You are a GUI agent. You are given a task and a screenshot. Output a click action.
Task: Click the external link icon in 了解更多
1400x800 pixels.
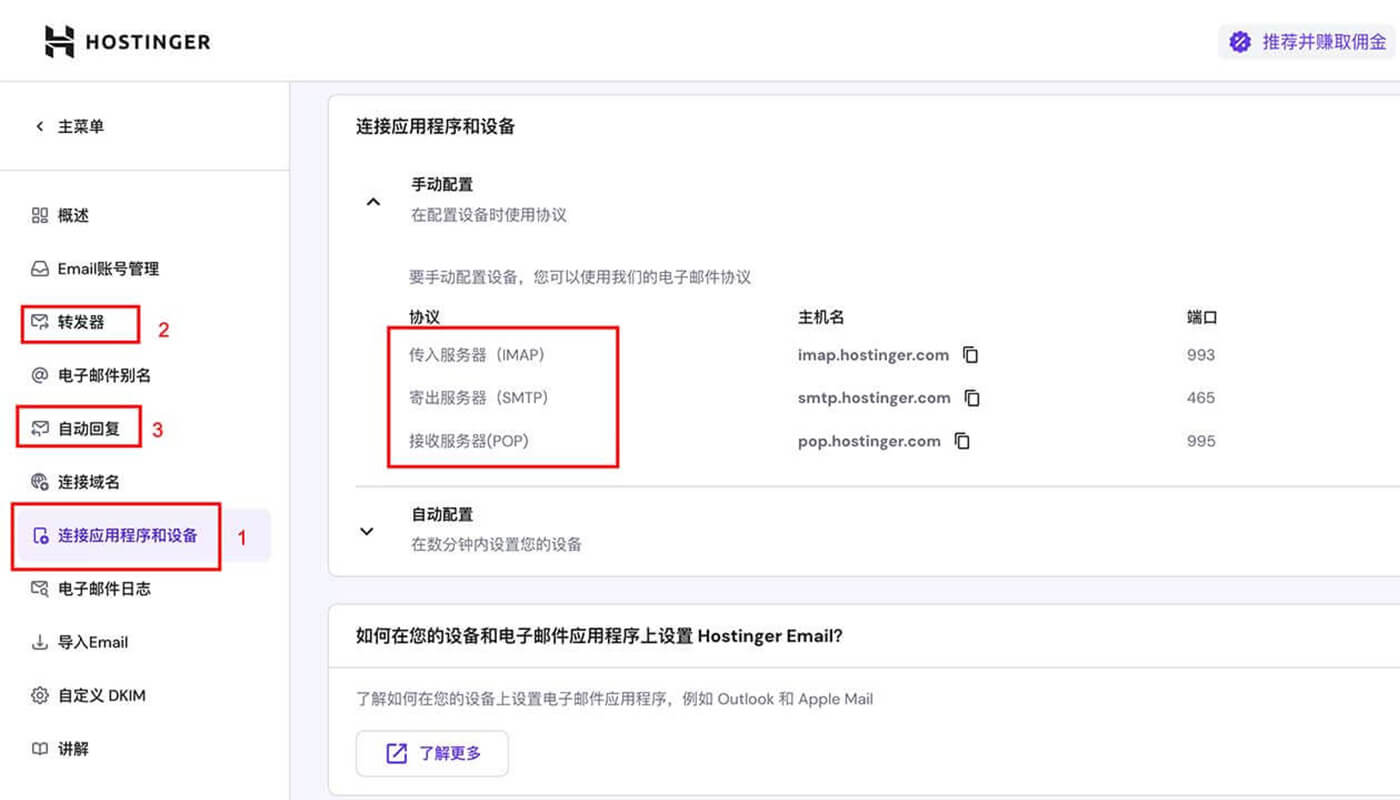397,753
